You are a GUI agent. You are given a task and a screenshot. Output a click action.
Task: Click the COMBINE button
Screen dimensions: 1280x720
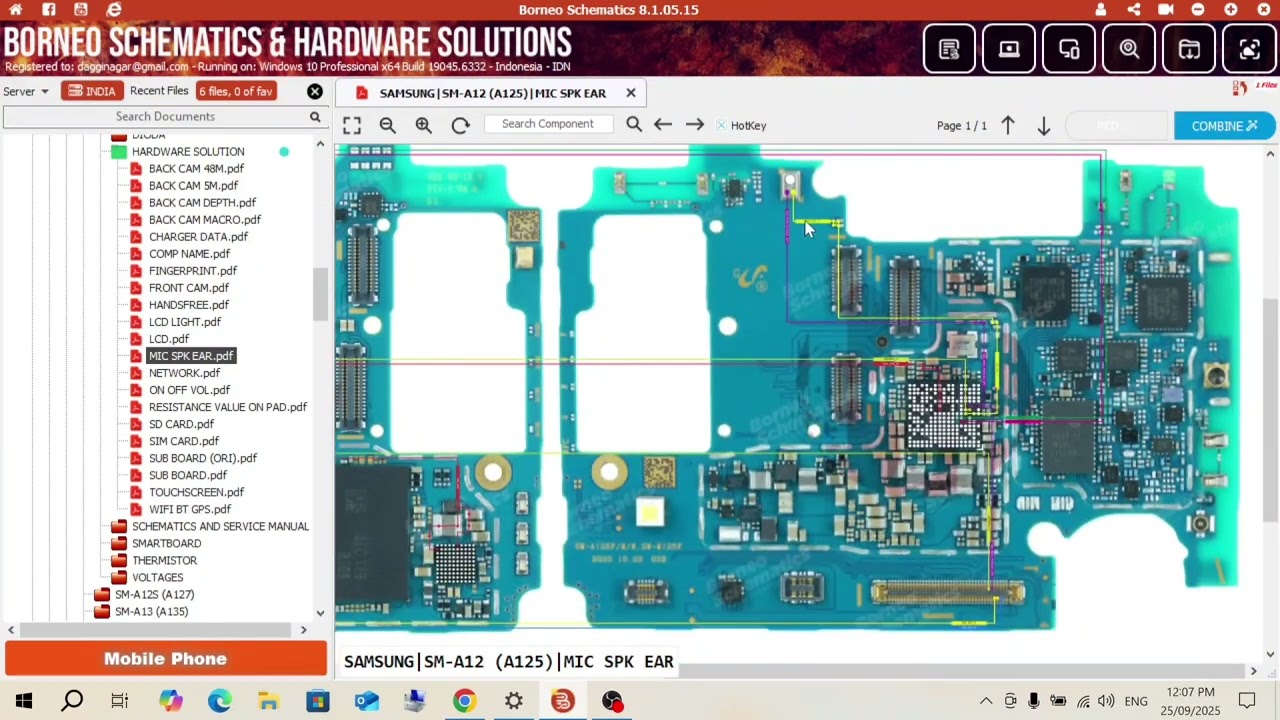coord(1224,126)
